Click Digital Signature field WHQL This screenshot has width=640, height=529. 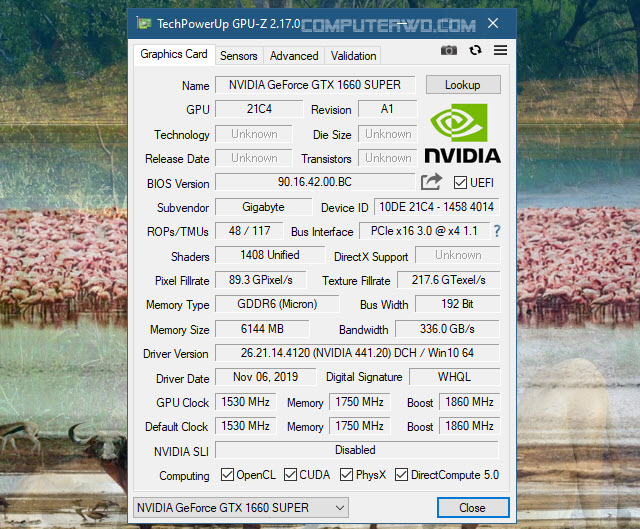coord(455,377)
